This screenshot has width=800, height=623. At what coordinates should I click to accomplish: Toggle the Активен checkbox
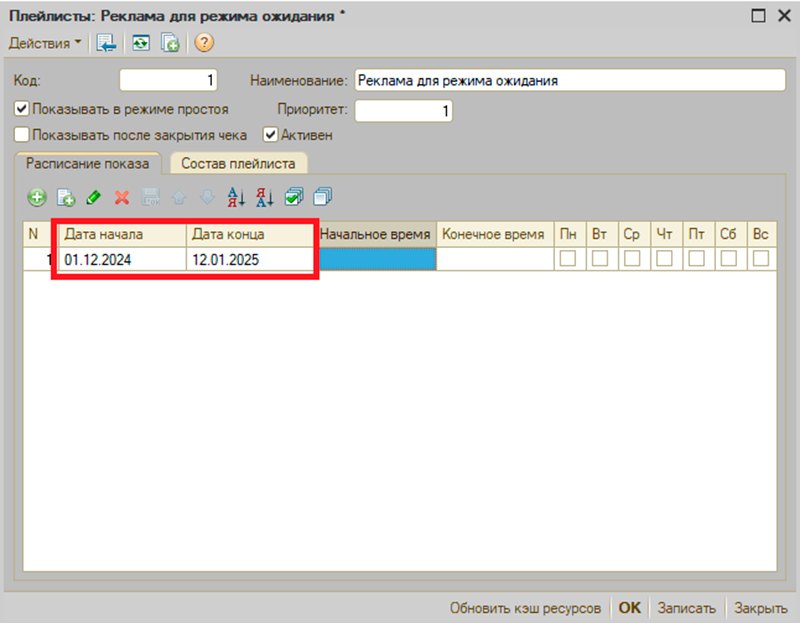pyautogui.click(x=270, y=135)
